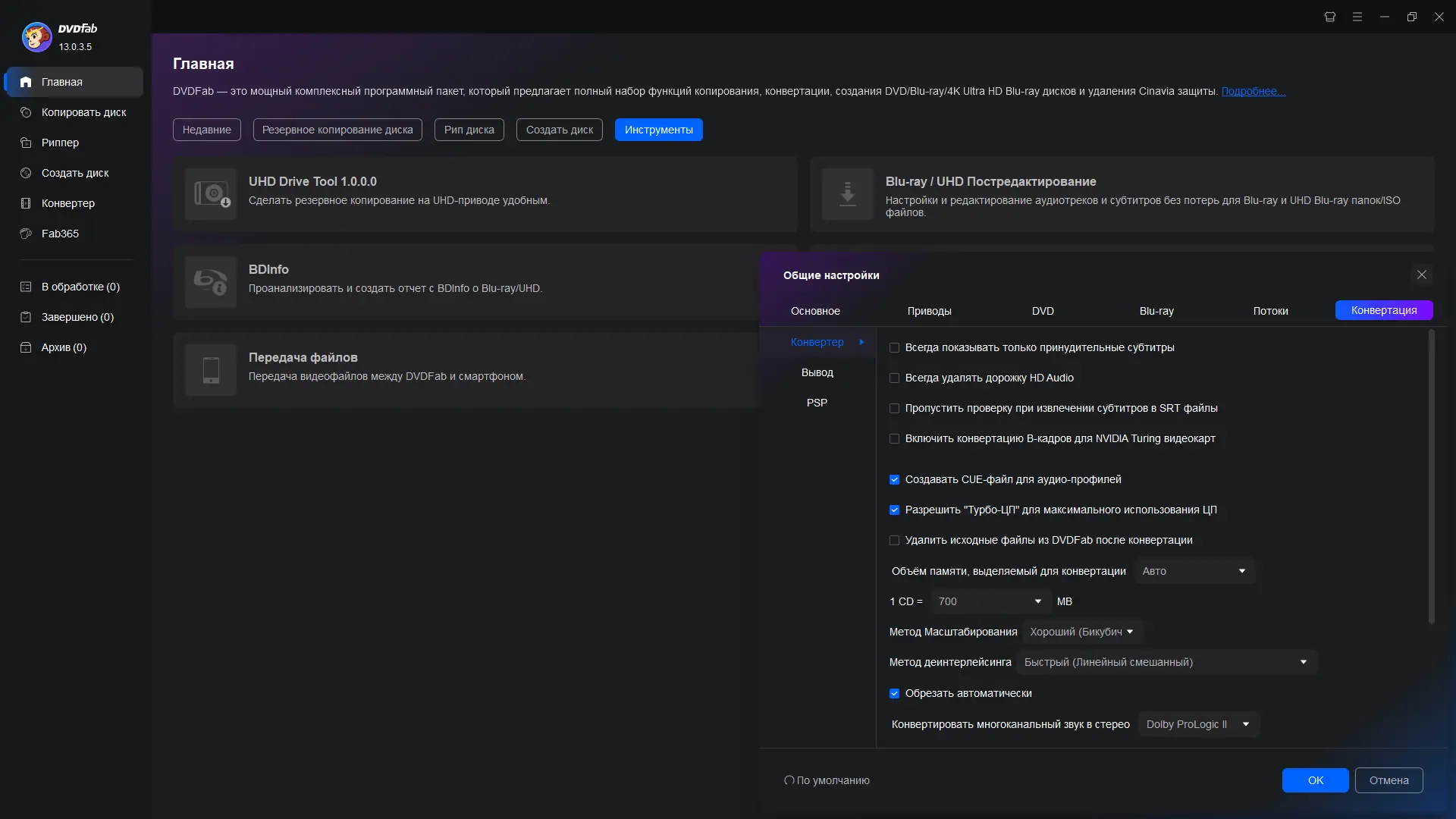Click the Инструменты filter button
This screenshot has width=1456, height=819.
coord(659,130)
